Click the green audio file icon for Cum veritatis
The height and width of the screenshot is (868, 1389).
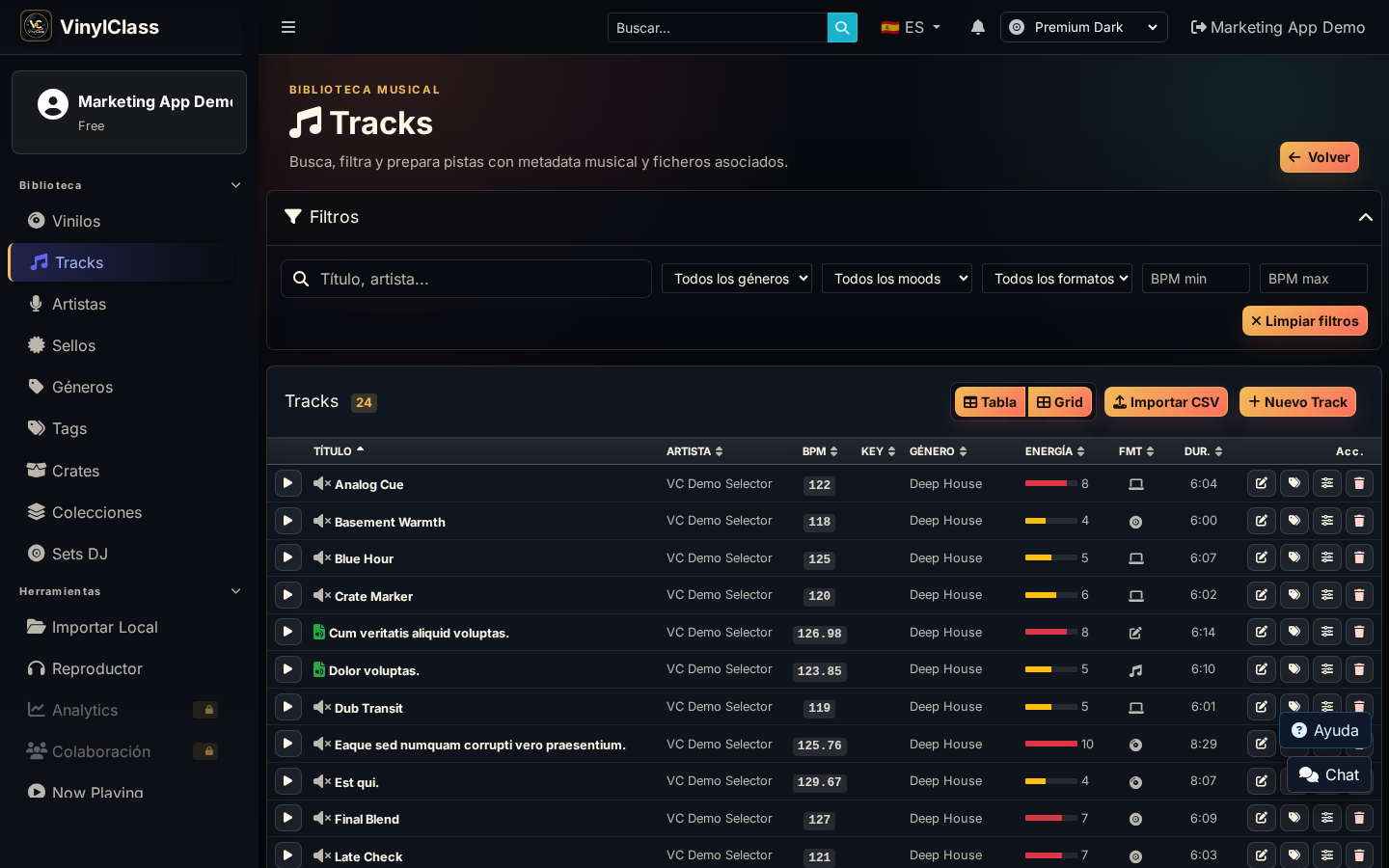(x=319, y=632)
